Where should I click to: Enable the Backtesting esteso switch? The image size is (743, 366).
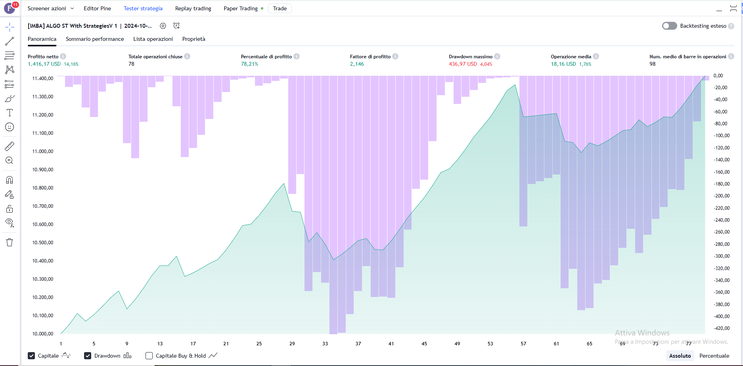click(x=670, y=26)
